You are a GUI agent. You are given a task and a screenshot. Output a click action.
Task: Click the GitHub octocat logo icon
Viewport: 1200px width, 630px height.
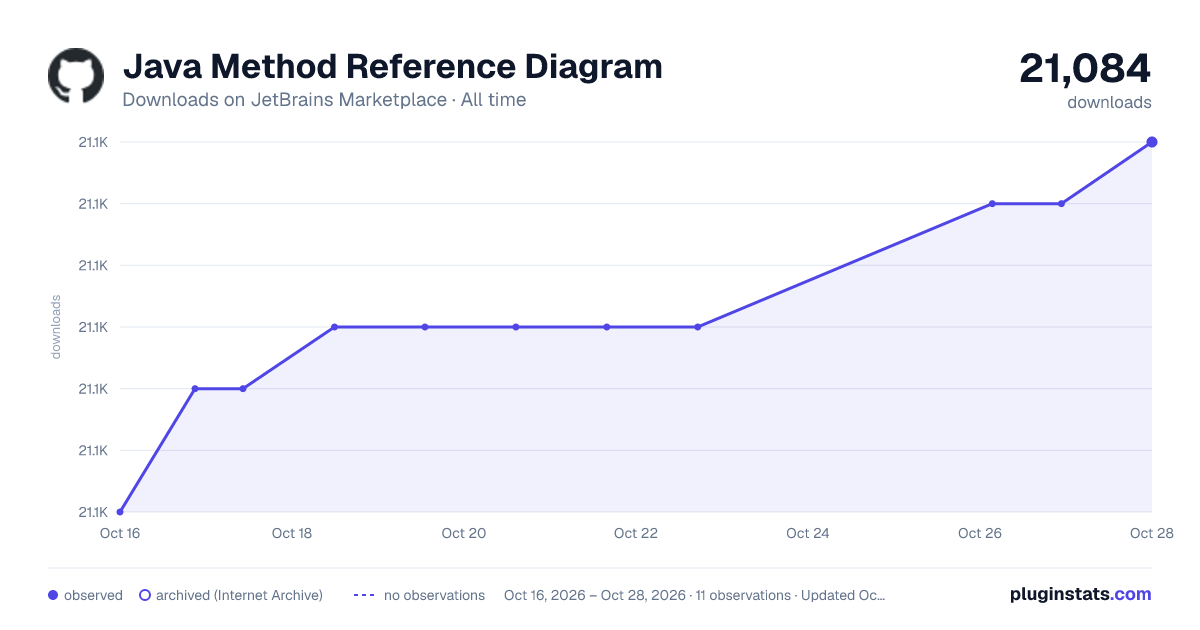(x=76, y=76)
